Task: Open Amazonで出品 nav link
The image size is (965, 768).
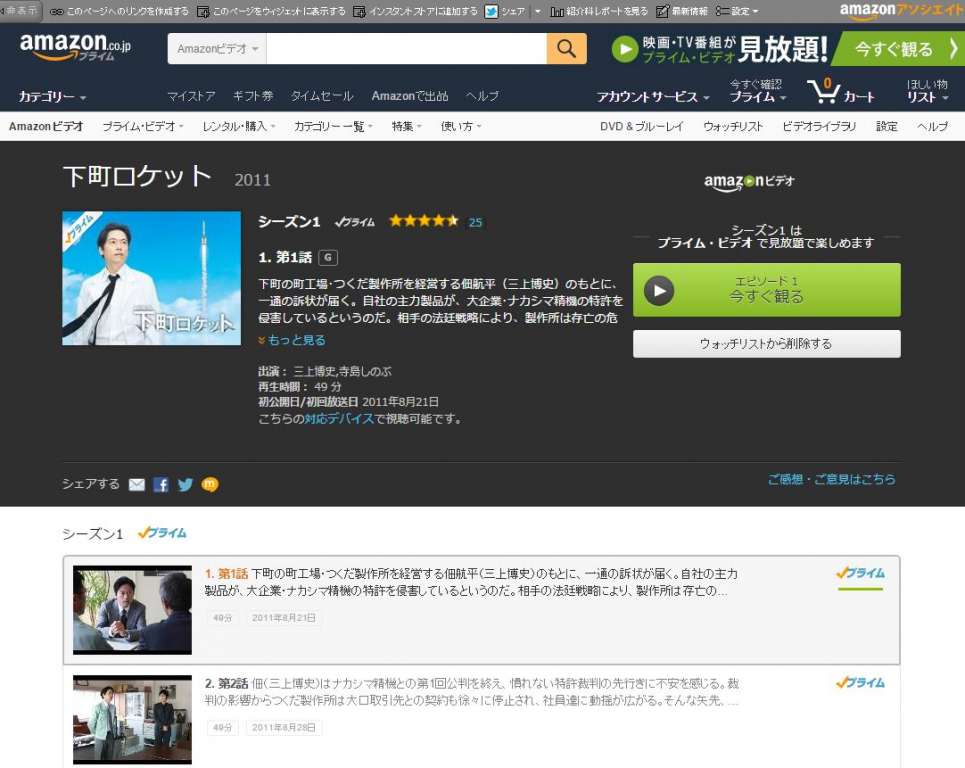Action: (x=410, y=96)
